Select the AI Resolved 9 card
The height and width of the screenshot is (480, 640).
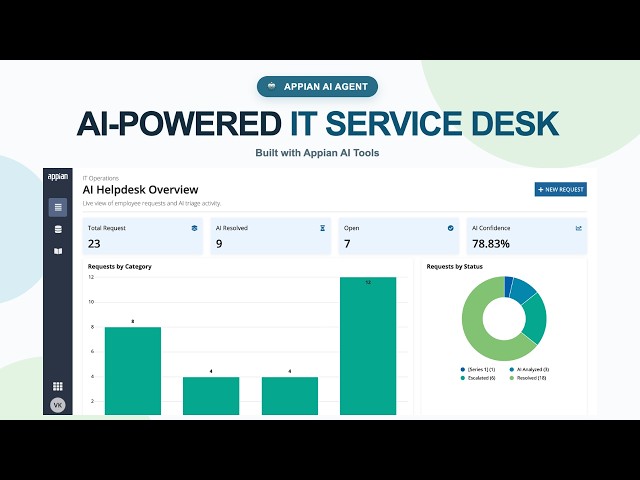(271, 236)
